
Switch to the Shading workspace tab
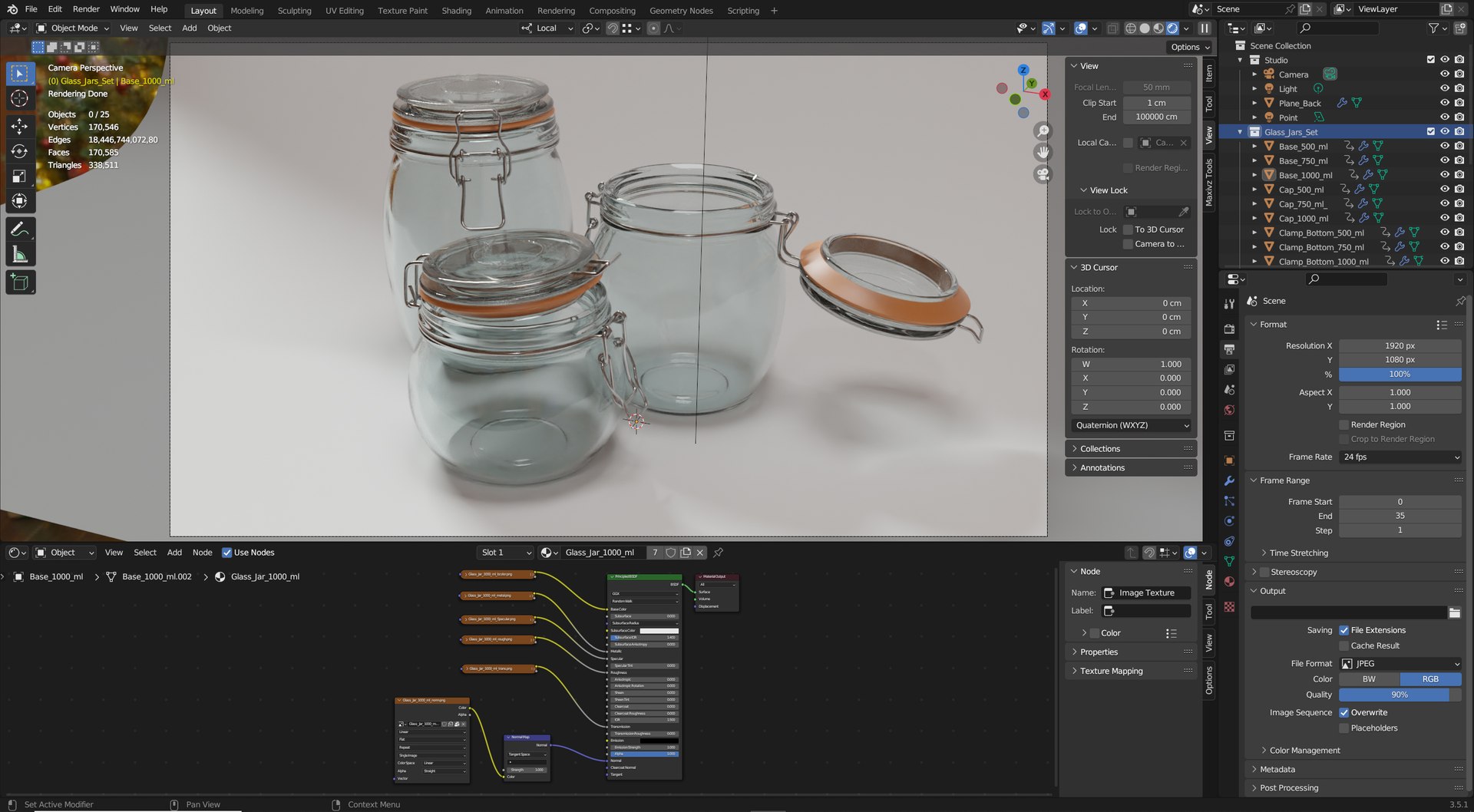pyautogui.click(x=456, y=11)
